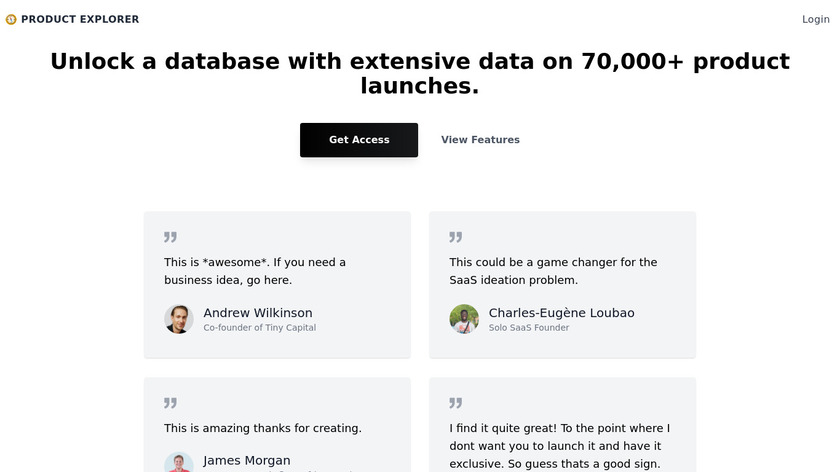840x472 pixels.
Task: Click the quote mark icon above the "quite great" testimonial
Action: tap(455, 403)
